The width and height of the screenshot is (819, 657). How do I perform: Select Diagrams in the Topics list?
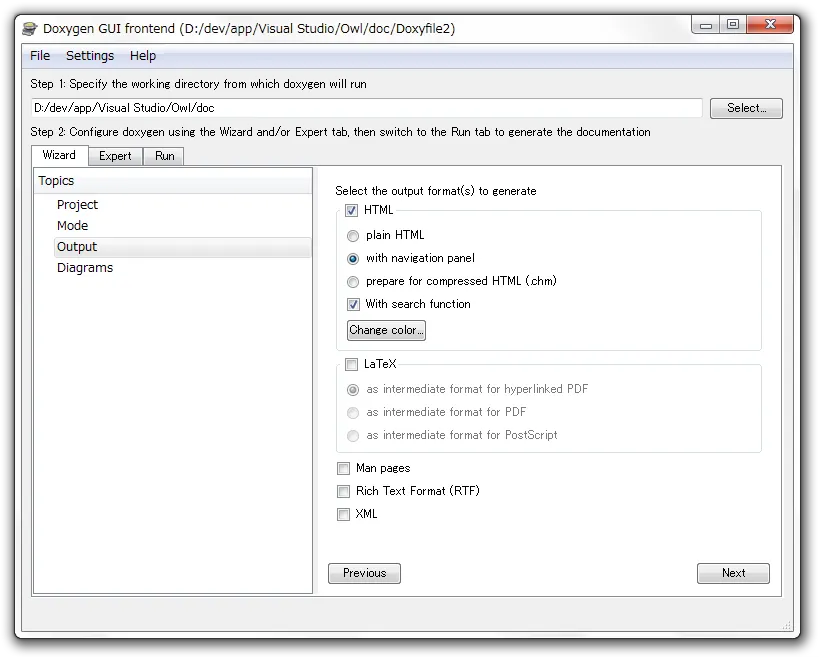click(x=84, y=268)
